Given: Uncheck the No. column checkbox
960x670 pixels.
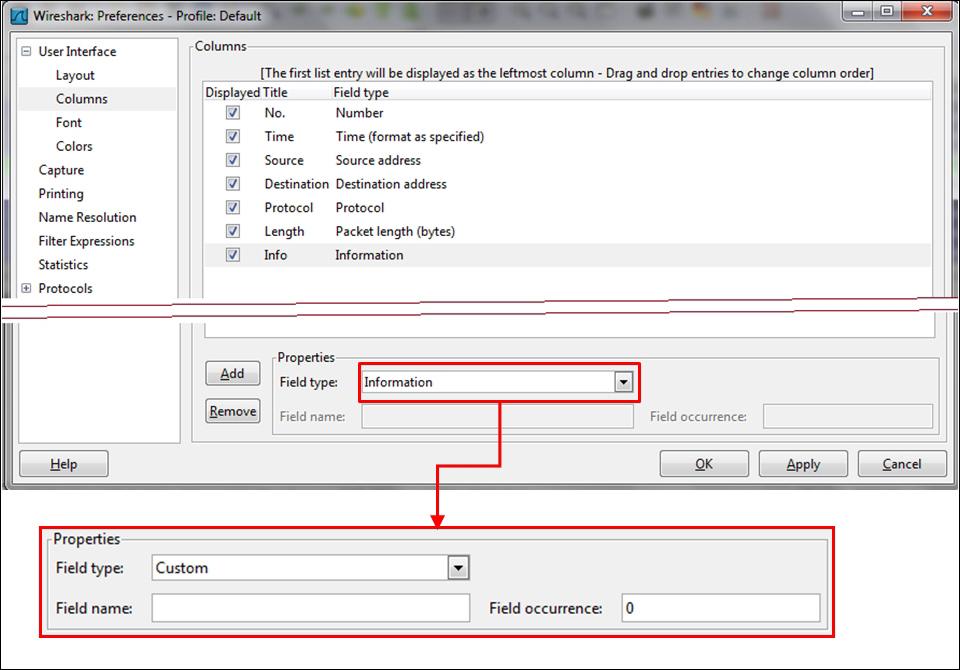Looking at the screenshot, I should pyautogui.click(x=233, y=113).
